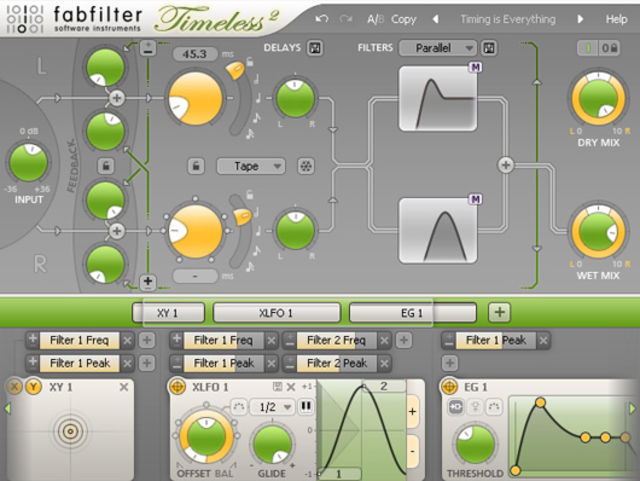This screenshot has width=640, height=481.
Task: Toggle the invert sign on XY 1's Filter 1 Freq
Action: (x=33, y=339)
